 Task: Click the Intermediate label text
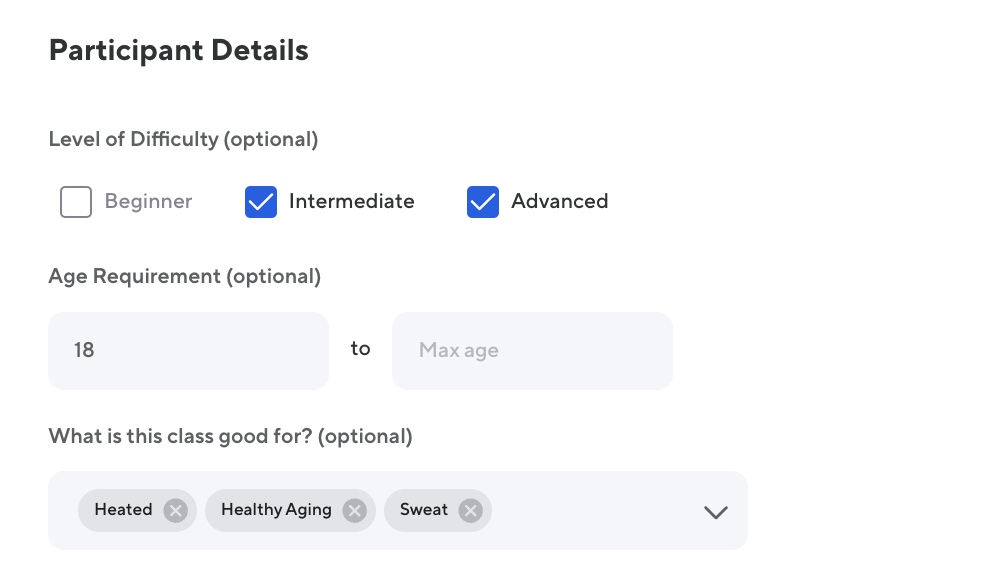coord(351,202)
